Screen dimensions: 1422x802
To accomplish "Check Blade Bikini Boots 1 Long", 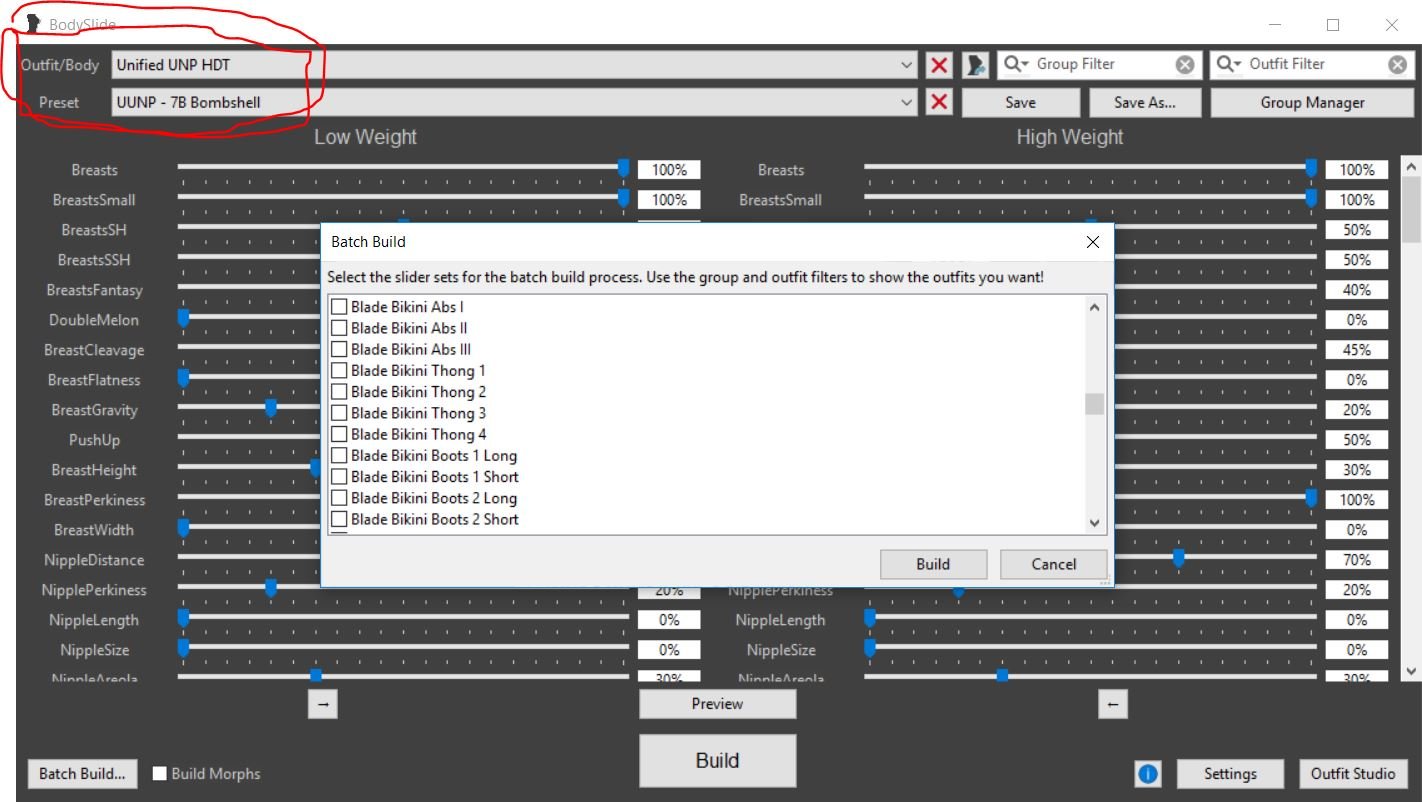I will click(x=339, y=456).
